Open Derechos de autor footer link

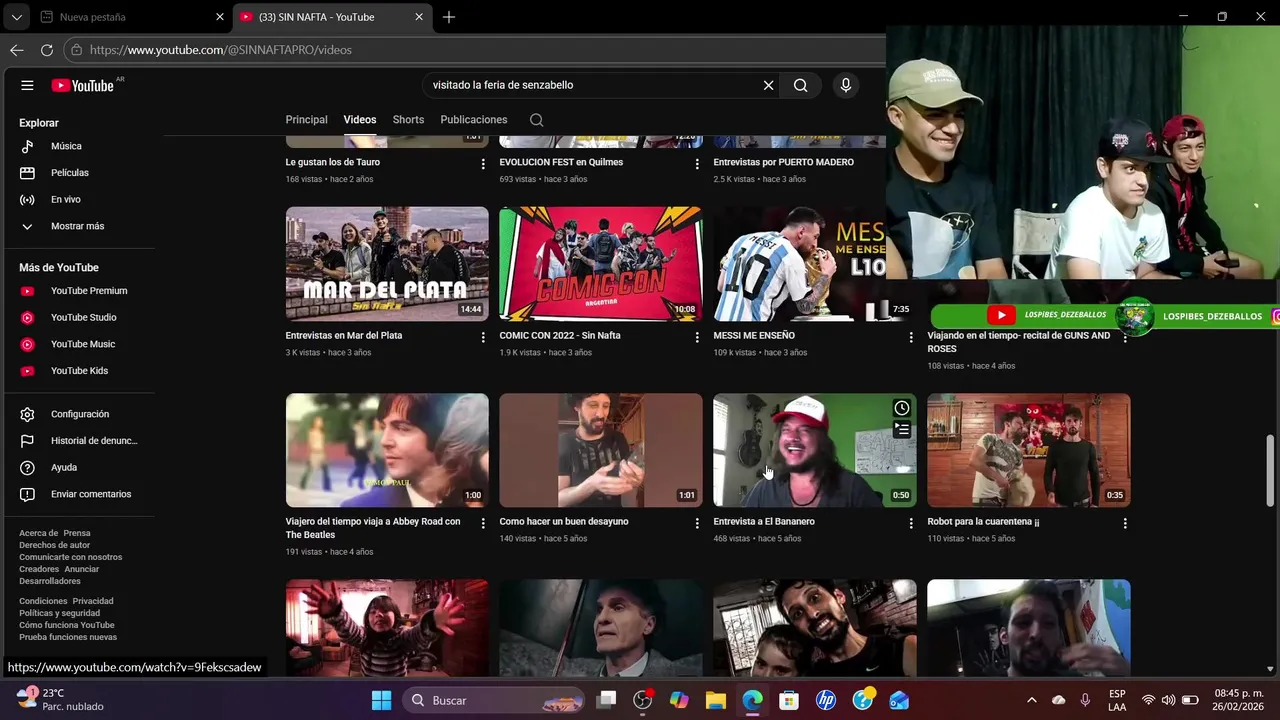(54, 545)
